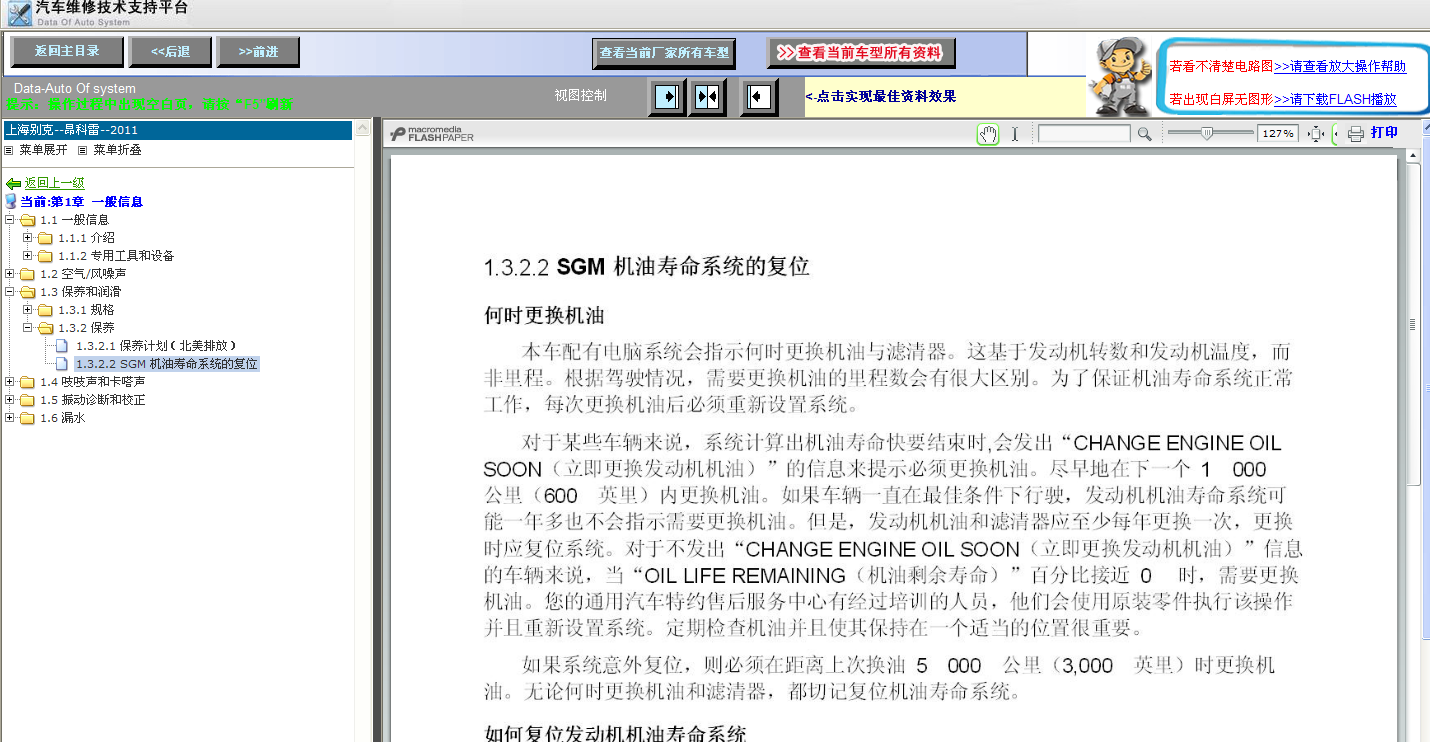
Task: Click folder icon of 1.1.1 介绍
Action: [x=45, y=238]
